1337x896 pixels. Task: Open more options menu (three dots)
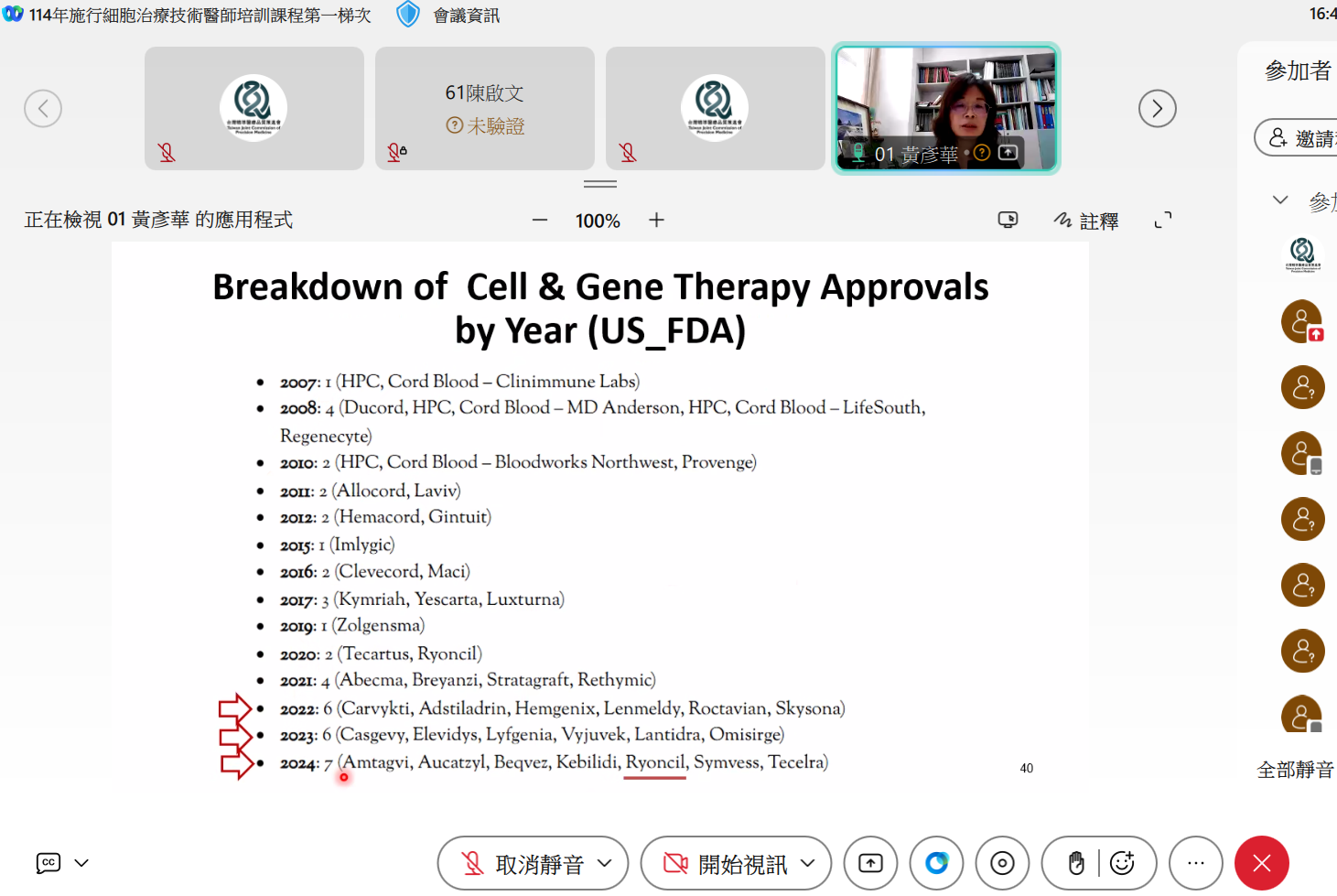1196,863
